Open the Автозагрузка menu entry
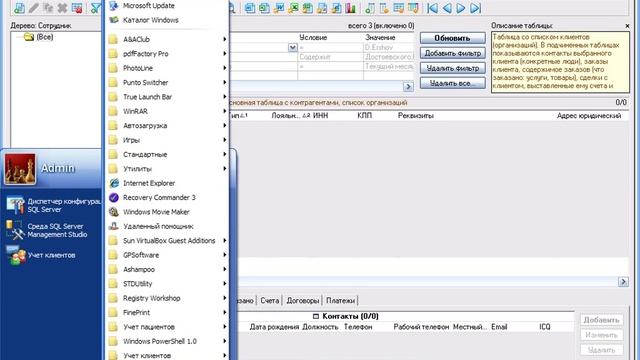 click(x=167, y=126)
